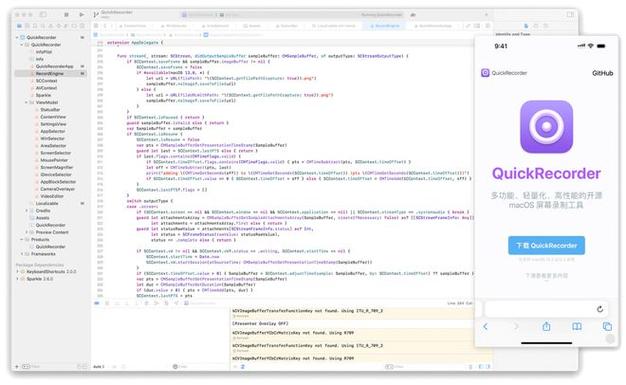Switch to the RecordEngine editor tab
Viewport: 626px width, 385px height.
click(x=384, y=26)
